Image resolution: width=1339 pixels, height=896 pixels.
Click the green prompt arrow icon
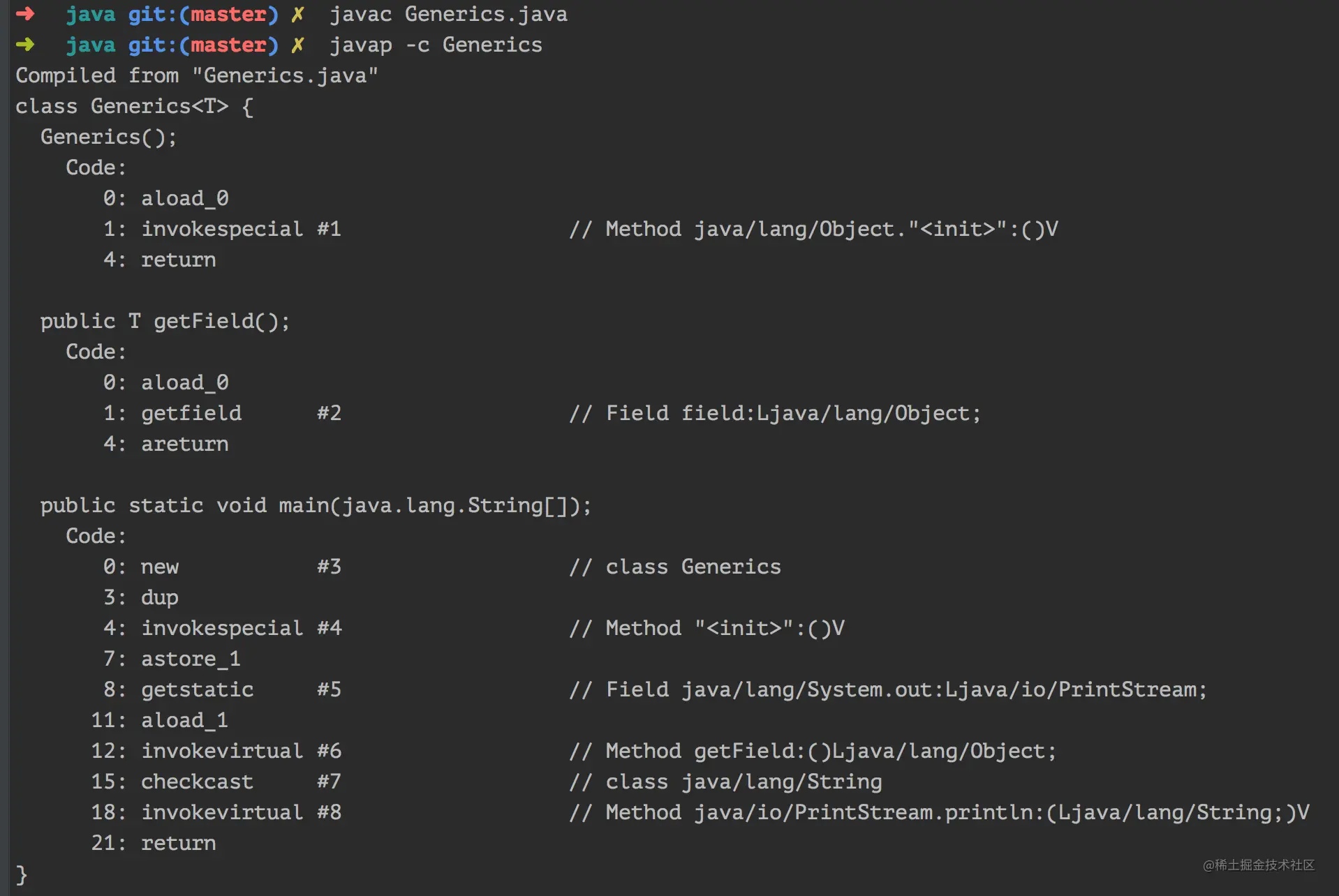coord(25,45)
